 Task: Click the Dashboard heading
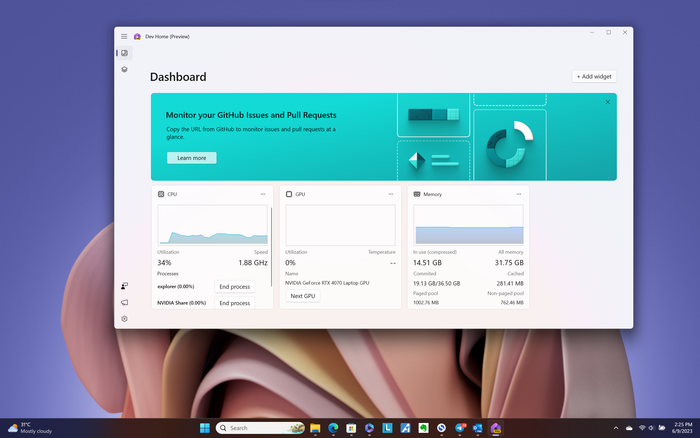point(178,77)
